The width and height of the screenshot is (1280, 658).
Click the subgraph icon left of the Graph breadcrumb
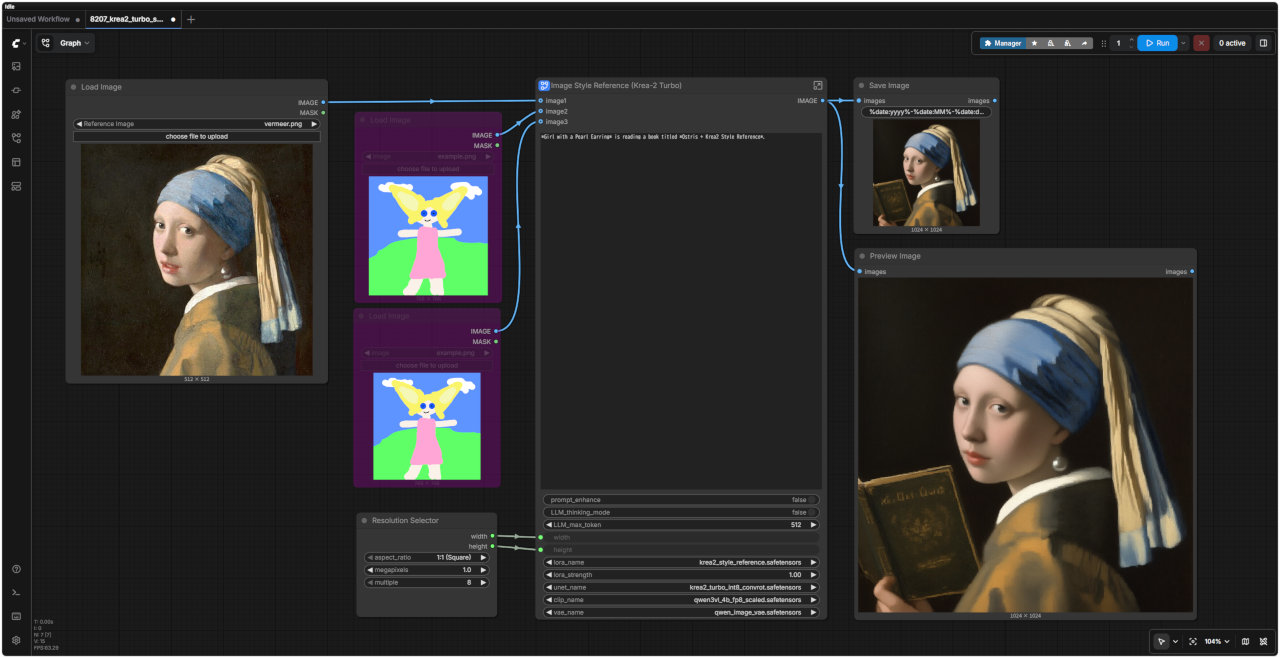(45, 43)
